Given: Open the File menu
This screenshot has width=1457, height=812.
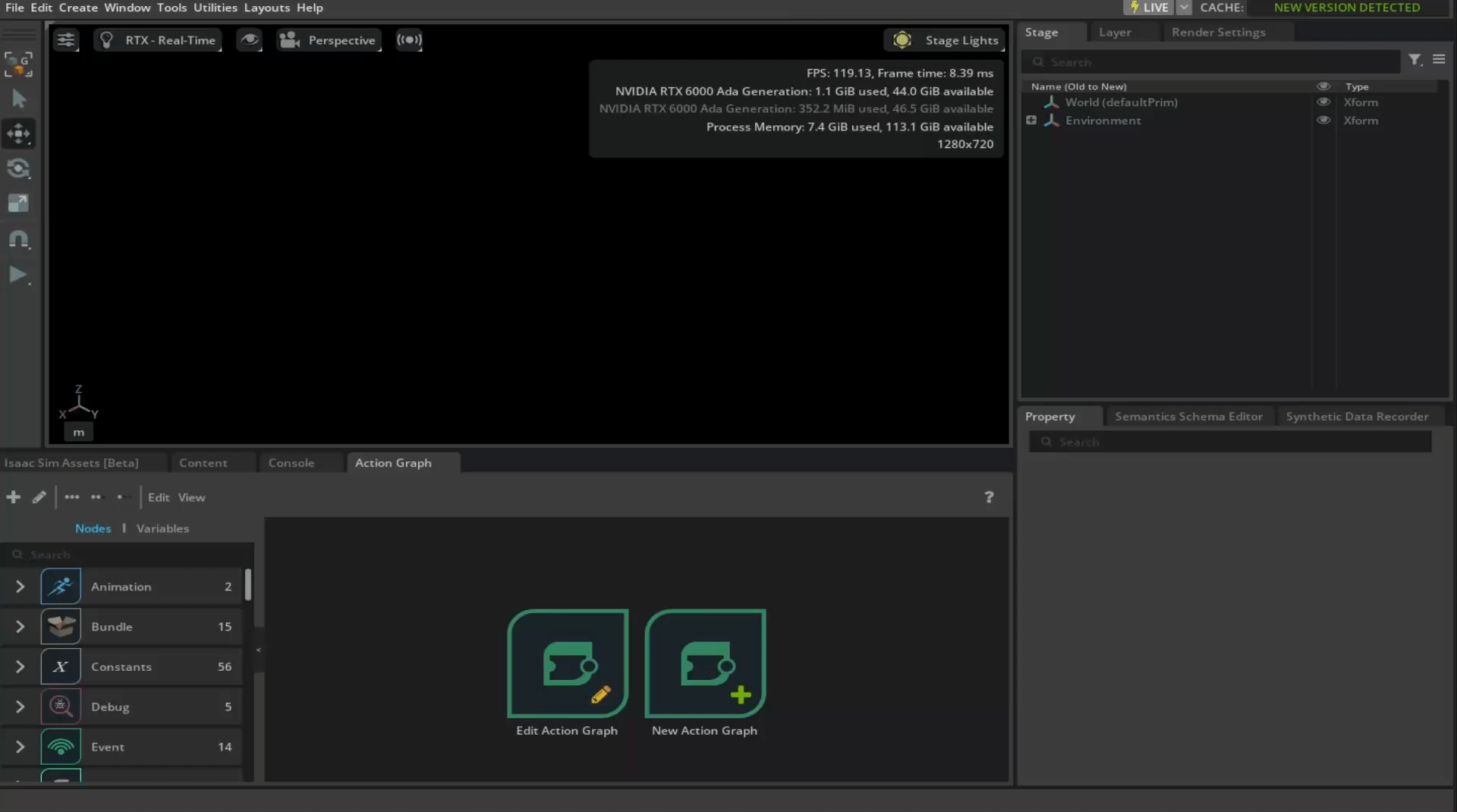Looking at the screenshot, I should point(14,8).
